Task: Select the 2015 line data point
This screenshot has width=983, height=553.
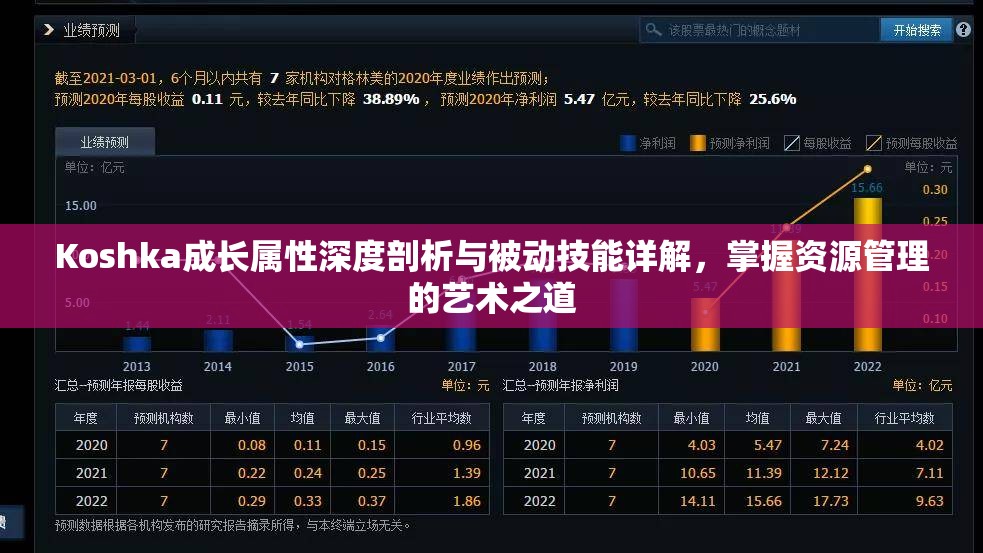Action: [x=300, y=344]
